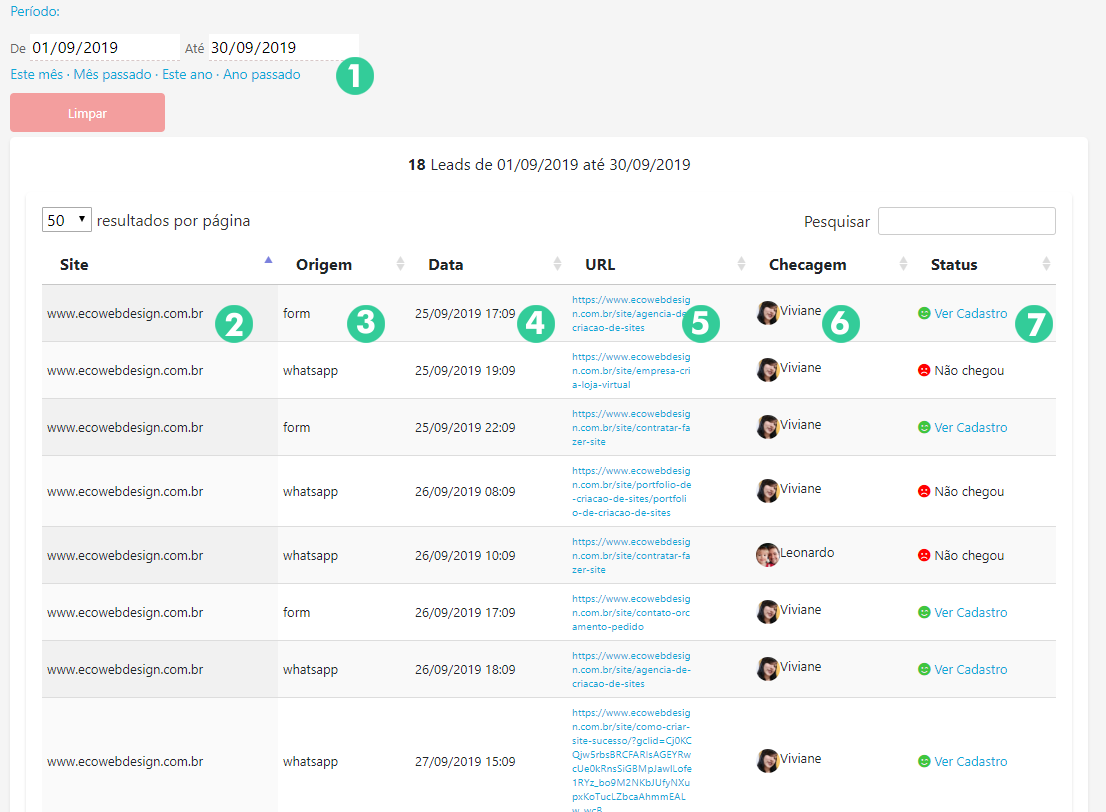Click the green numbered badge 1

pos(354,76)
